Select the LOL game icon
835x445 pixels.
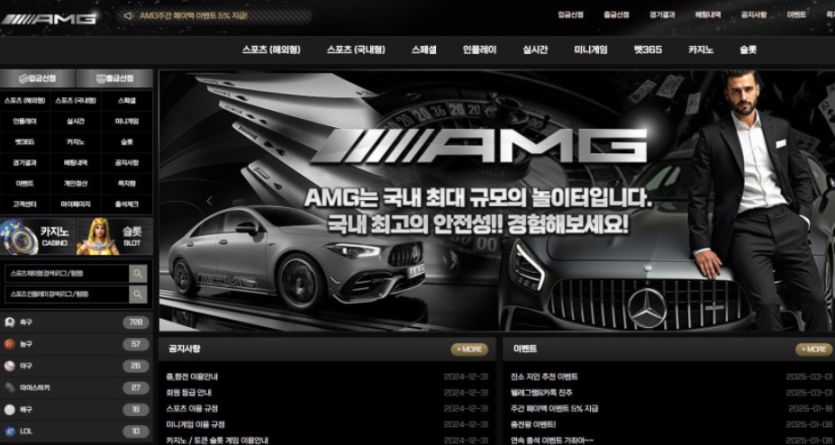pos(10,431)
